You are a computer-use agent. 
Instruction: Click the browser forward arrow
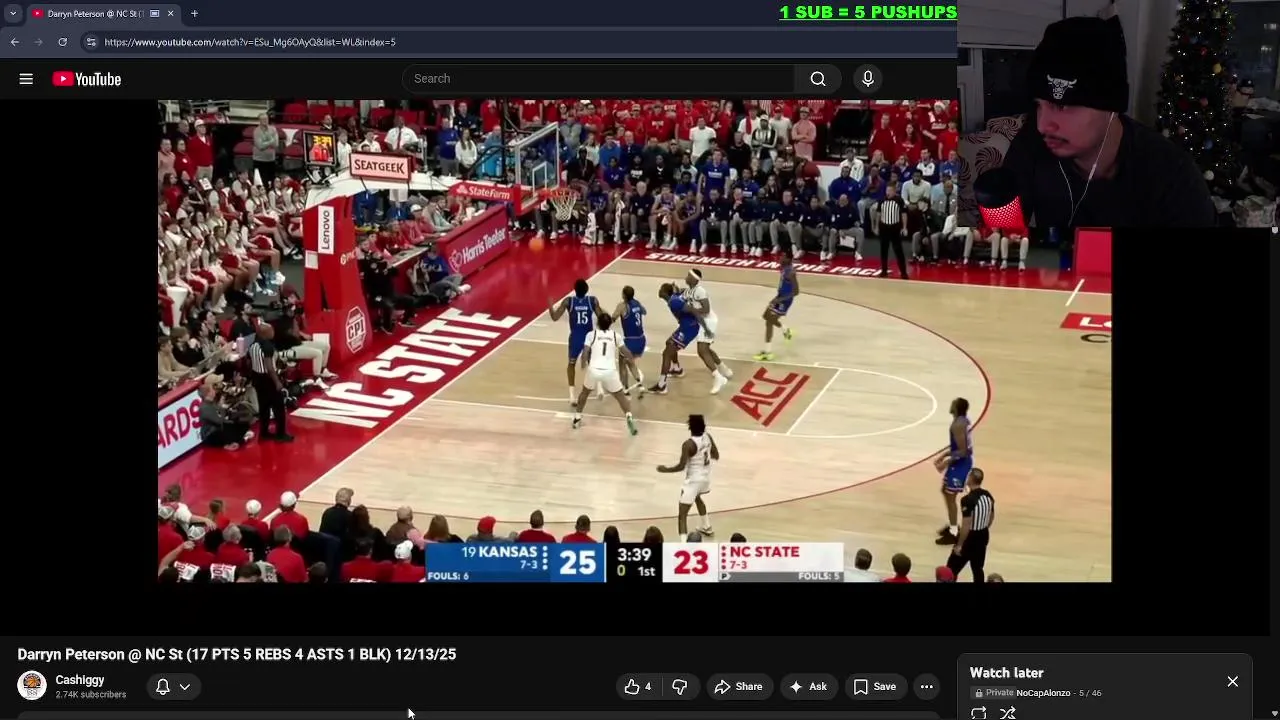(38, 42)
